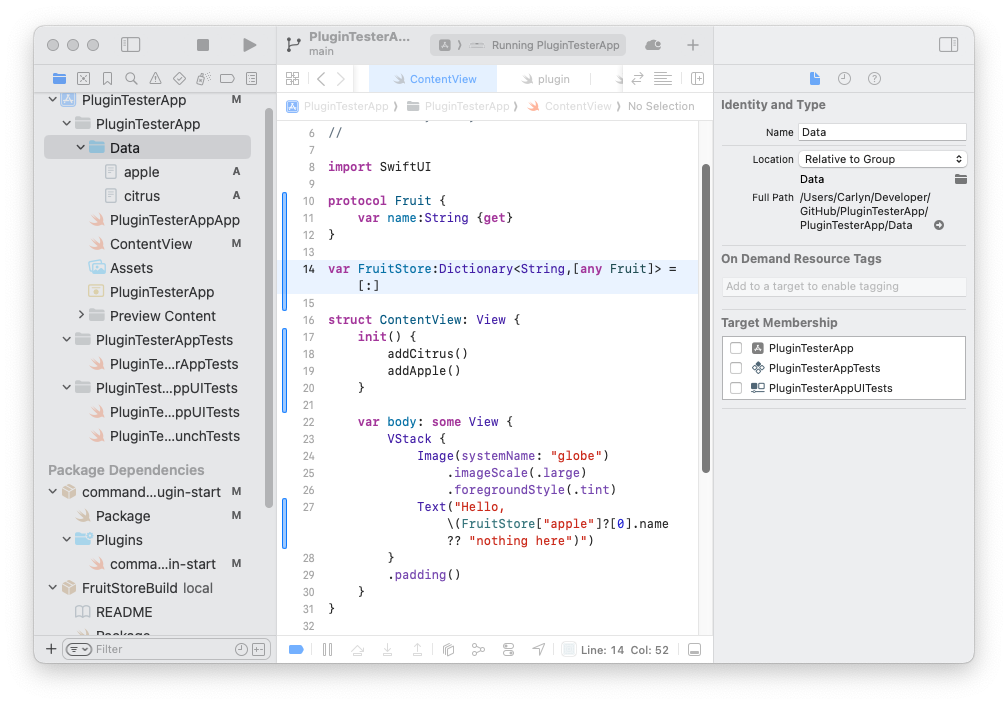This screenshot has width=1008, height=705.
Task: Show the Issue navigator warning icon
Action: click(x=155, y=78)
